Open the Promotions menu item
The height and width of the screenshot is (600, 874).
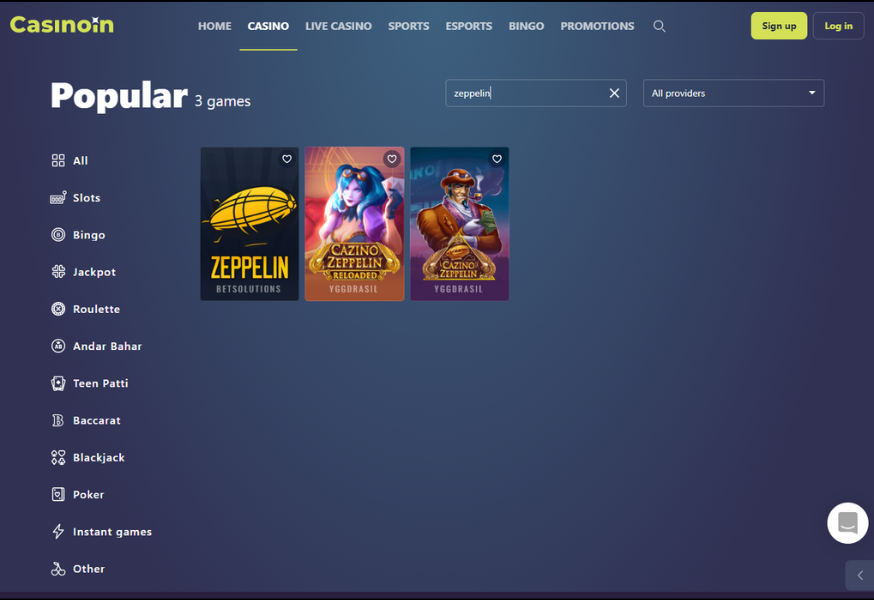coord(597,26)
